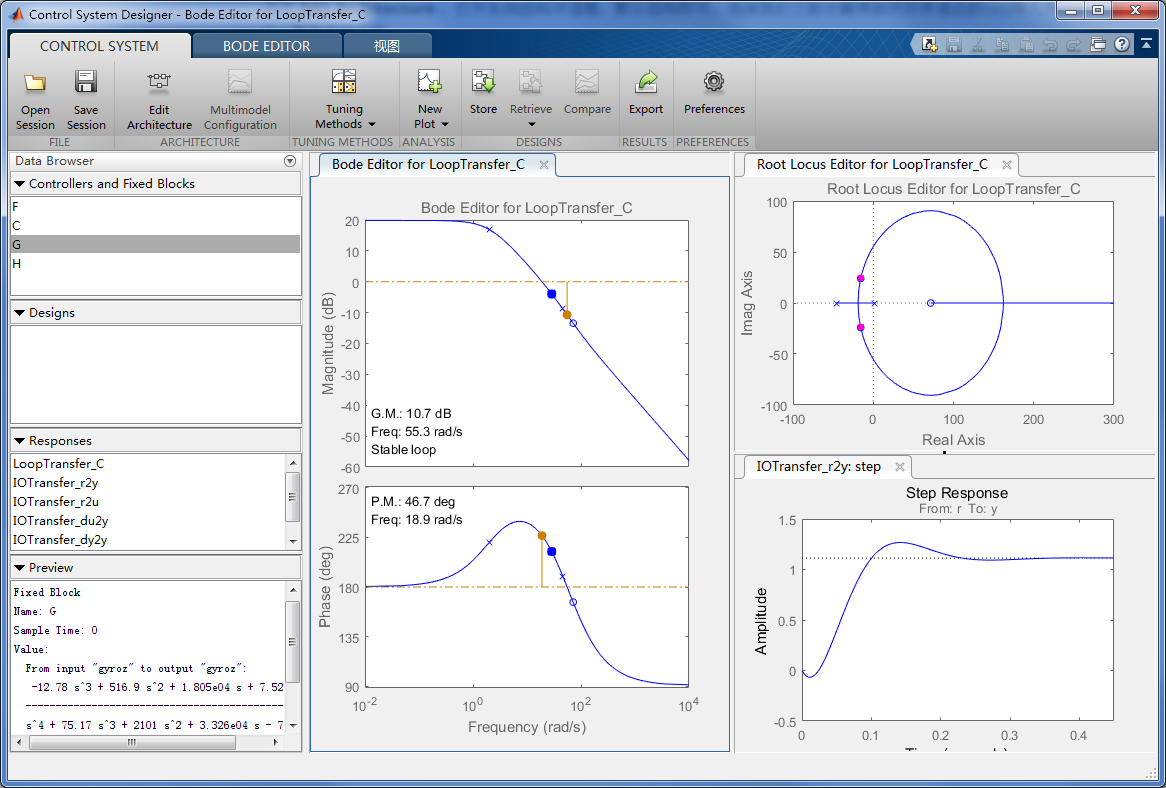Export the design with green arrow icon

645,82
